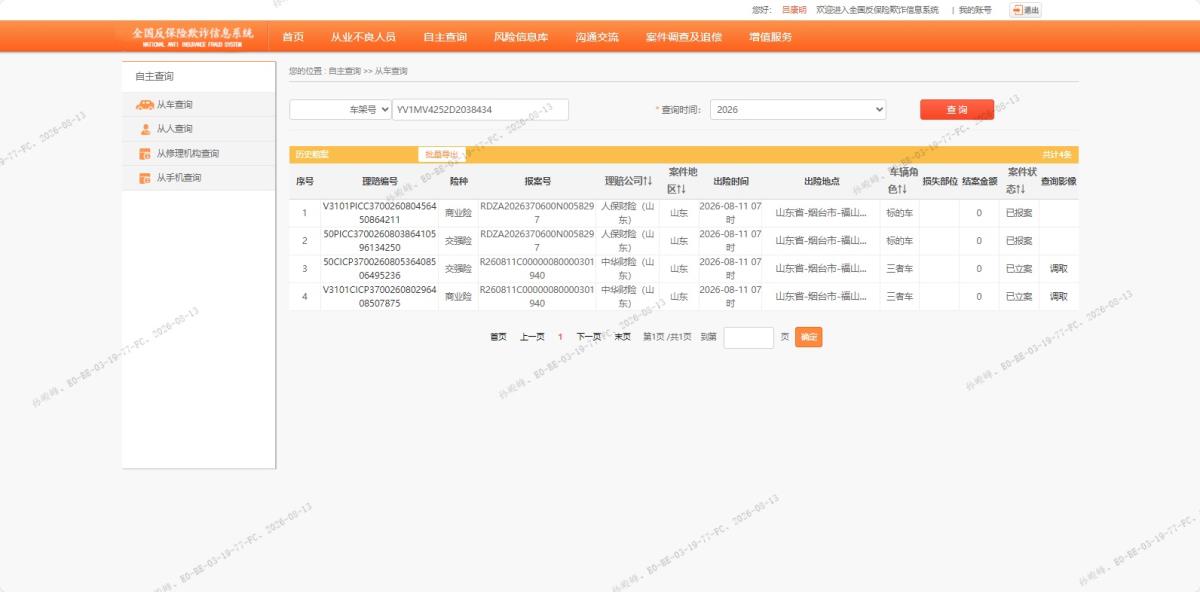Screen dimensions: 1200x592
Task: Go to 首页 in pagination
Action: (x=498, y=337)
